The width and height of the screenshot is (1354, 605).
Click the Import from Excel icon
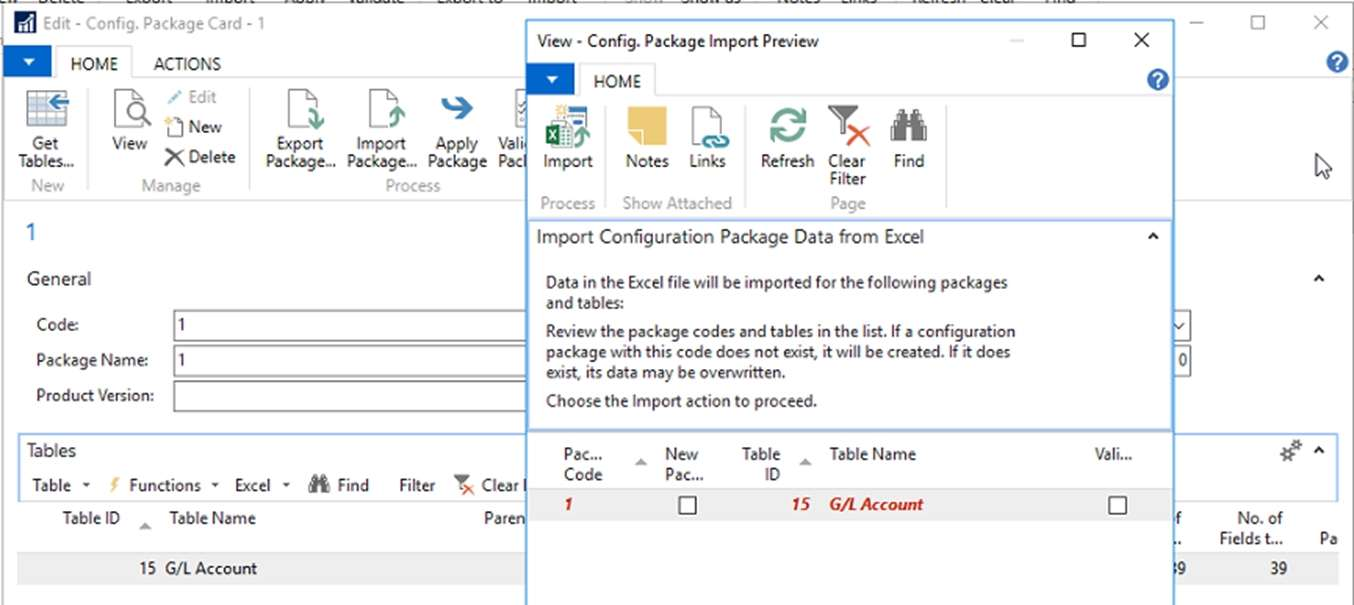click(567, 128)
